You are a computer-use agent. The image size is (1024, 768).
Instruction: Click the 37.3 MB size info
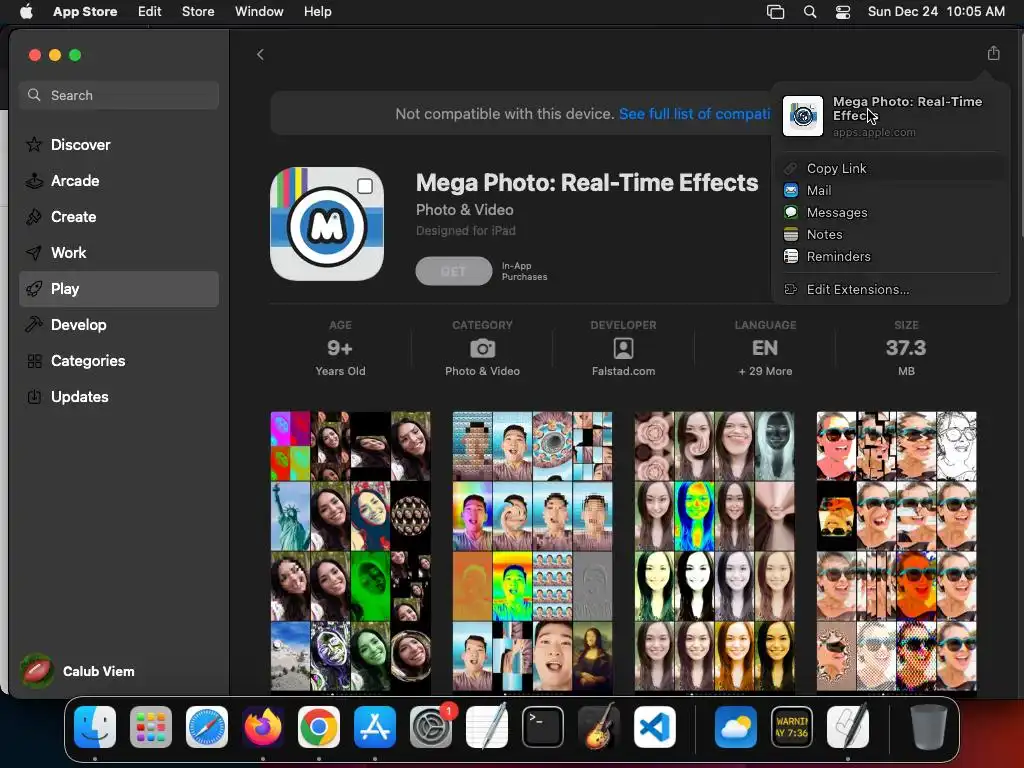click(x=906, y=349)
